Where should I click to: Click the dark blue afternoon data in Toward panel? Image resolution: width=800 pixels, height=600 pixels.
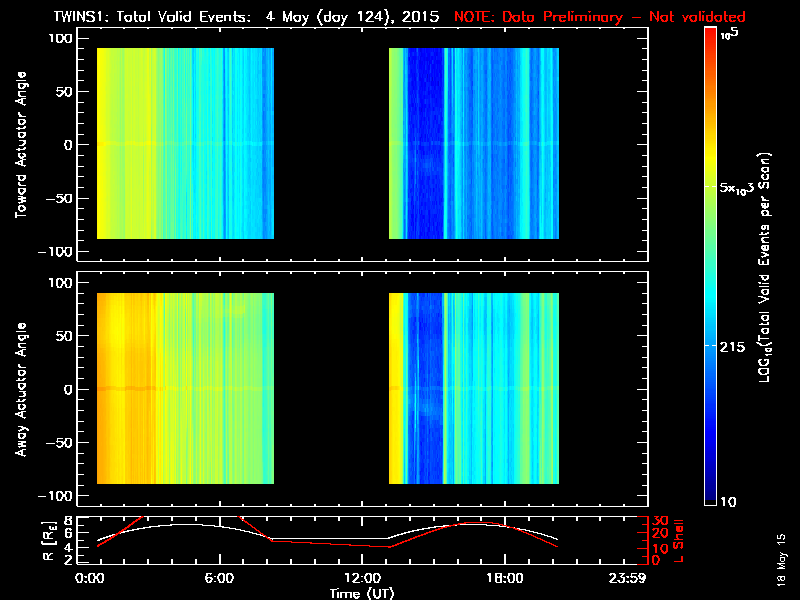(x=422, y=145)
